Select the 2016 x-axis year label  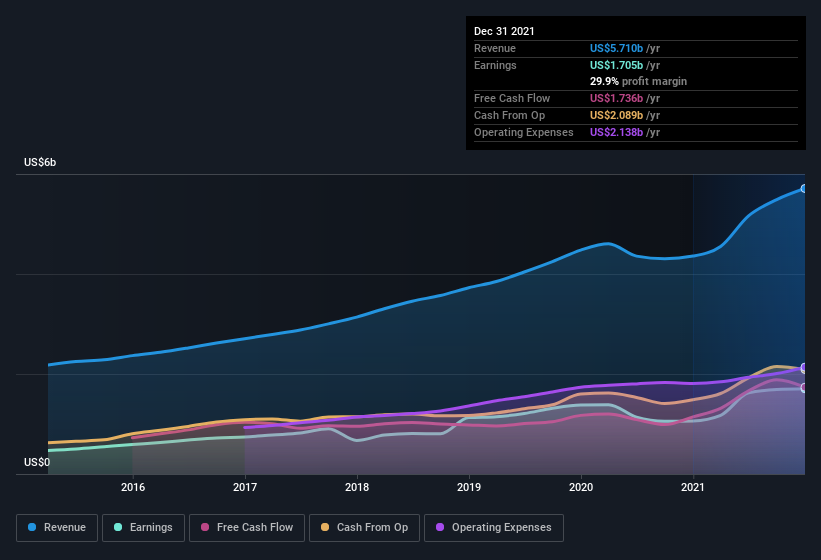tap(133, 487)
